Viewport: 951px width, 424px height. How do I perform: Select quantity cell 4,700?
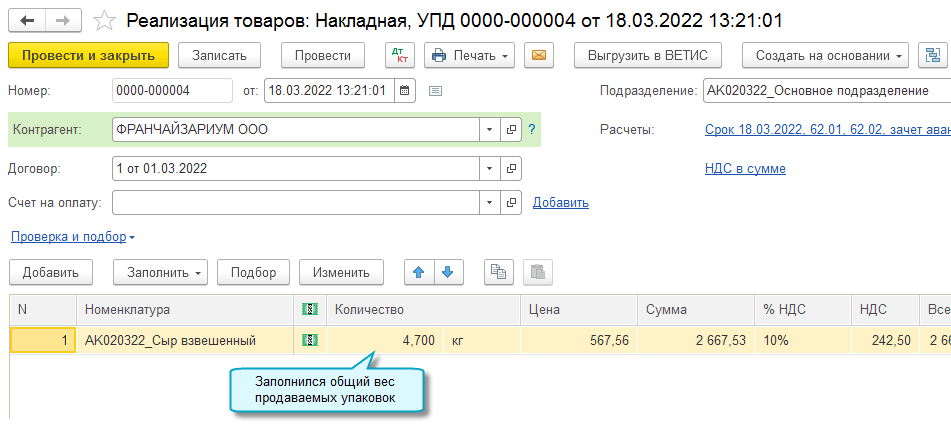385,340
